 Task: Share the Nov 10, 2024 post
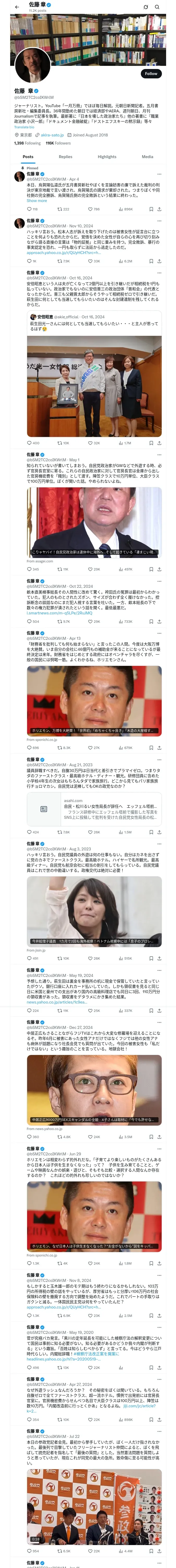point(159,261)
